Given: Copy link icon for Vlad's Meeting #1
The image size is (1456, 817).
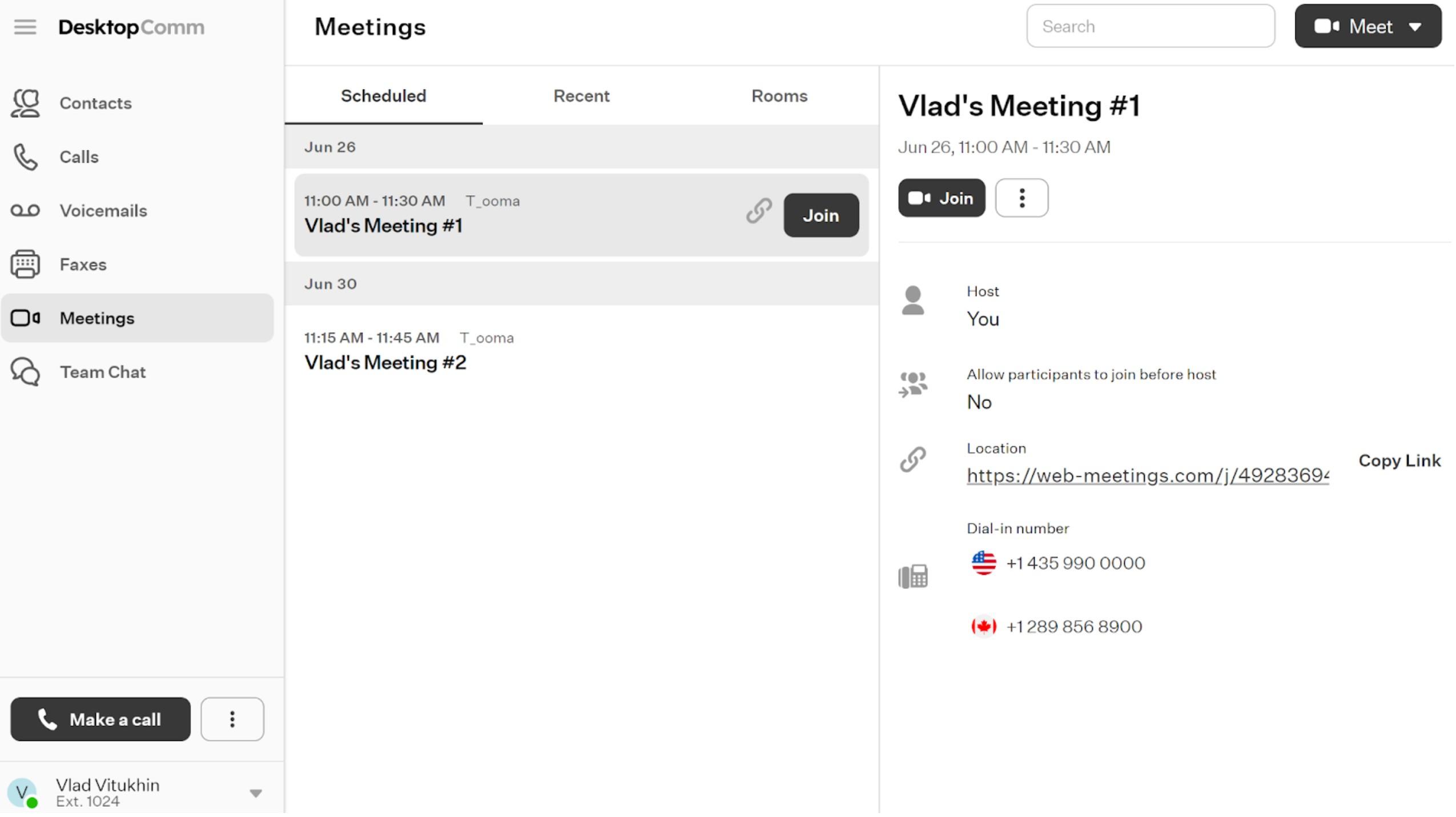Looking at the screenshot, I should 759,211.
